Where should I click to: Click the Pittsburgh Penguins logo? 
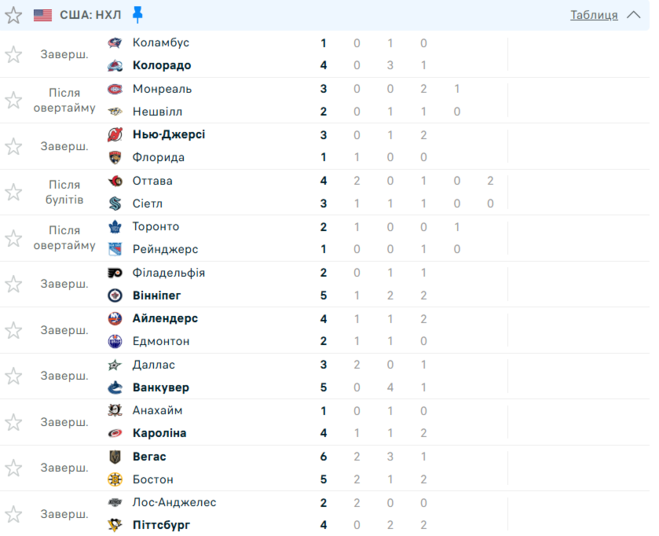tap(115, 525)
